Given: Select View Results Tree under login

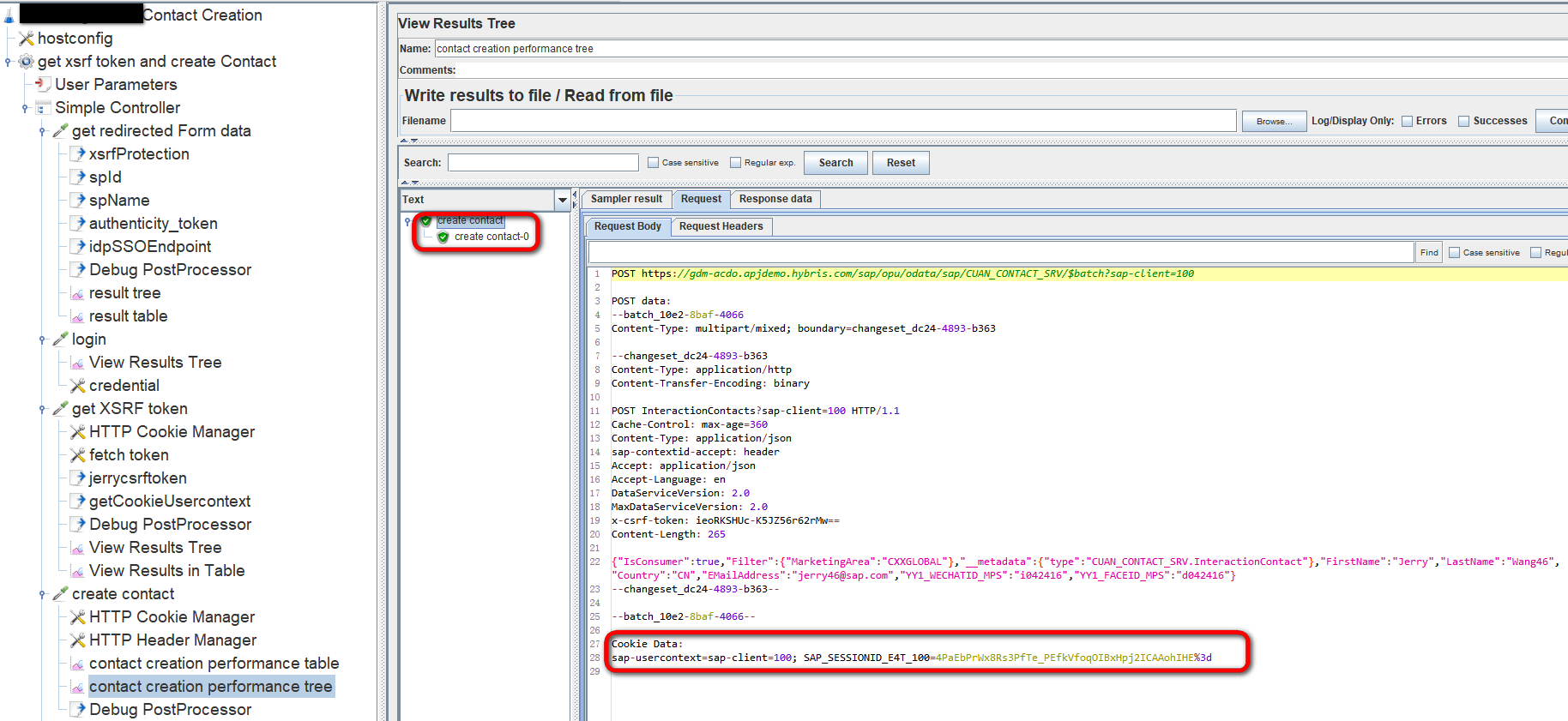Looking at the screenshot, I should [155, 363].
